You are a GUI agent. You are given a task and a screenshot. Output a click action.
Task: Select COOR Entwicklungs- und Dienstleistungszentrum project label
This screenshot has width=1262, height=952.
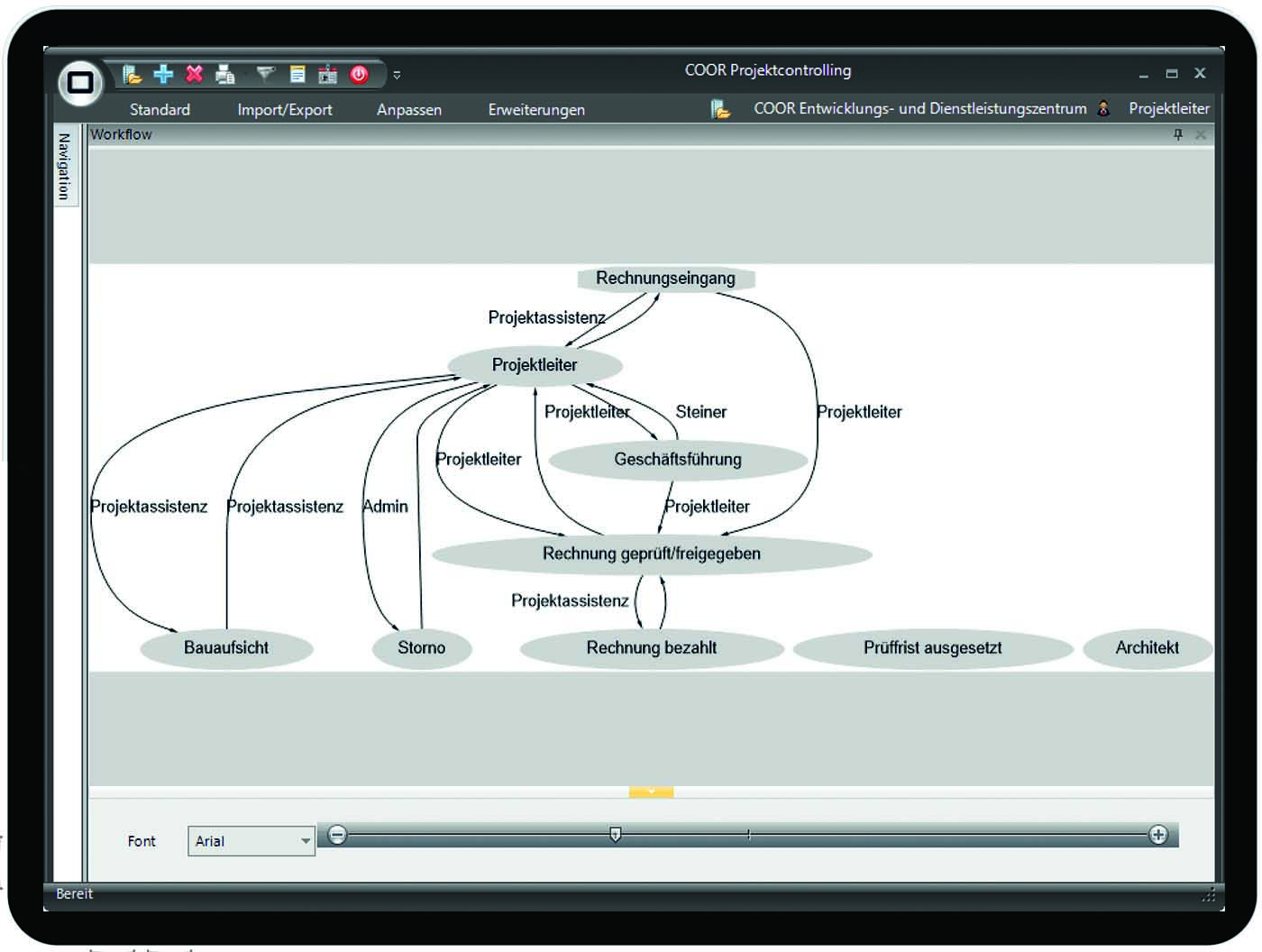click(x=920, y=108)
